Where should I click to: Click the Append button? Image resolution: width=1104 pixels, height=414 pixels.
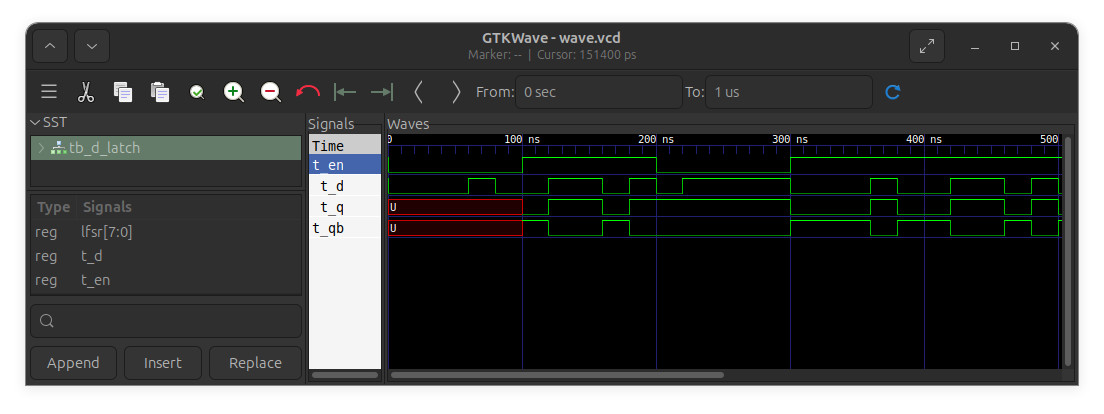(x=73, y=363)
